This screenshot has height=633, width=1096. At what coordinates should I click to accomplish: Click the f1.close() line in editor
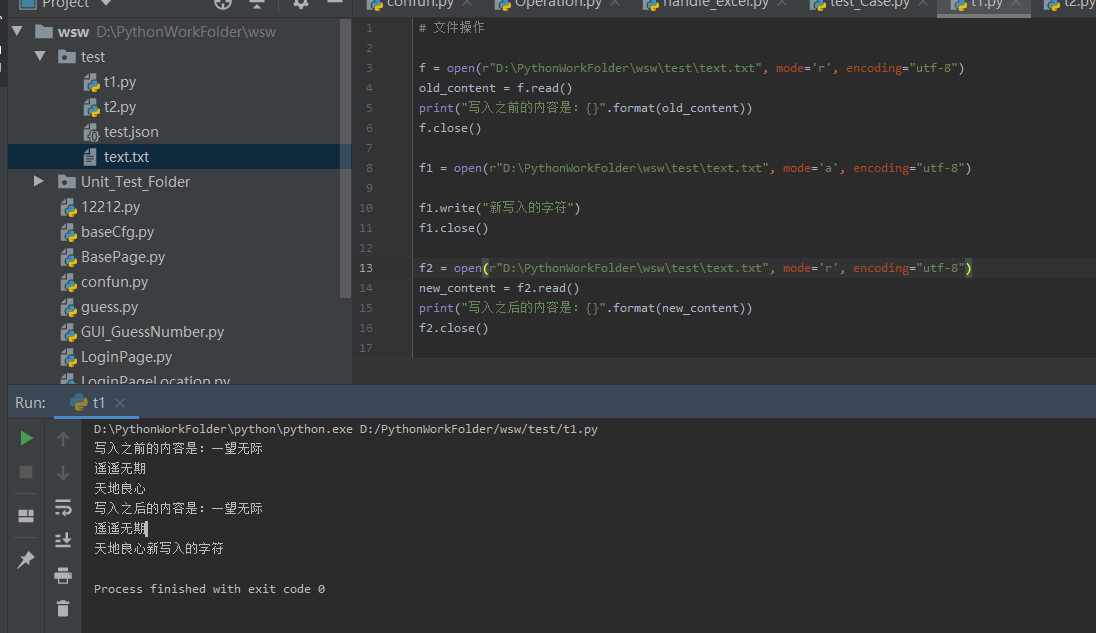[454, 228]
